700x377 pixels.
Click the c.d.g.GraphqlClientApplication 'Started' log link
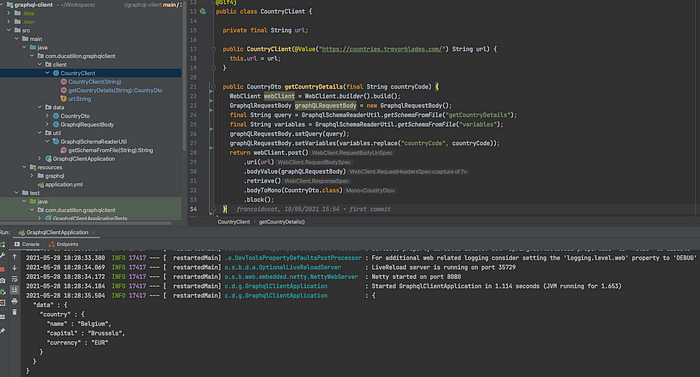(275, 286)
